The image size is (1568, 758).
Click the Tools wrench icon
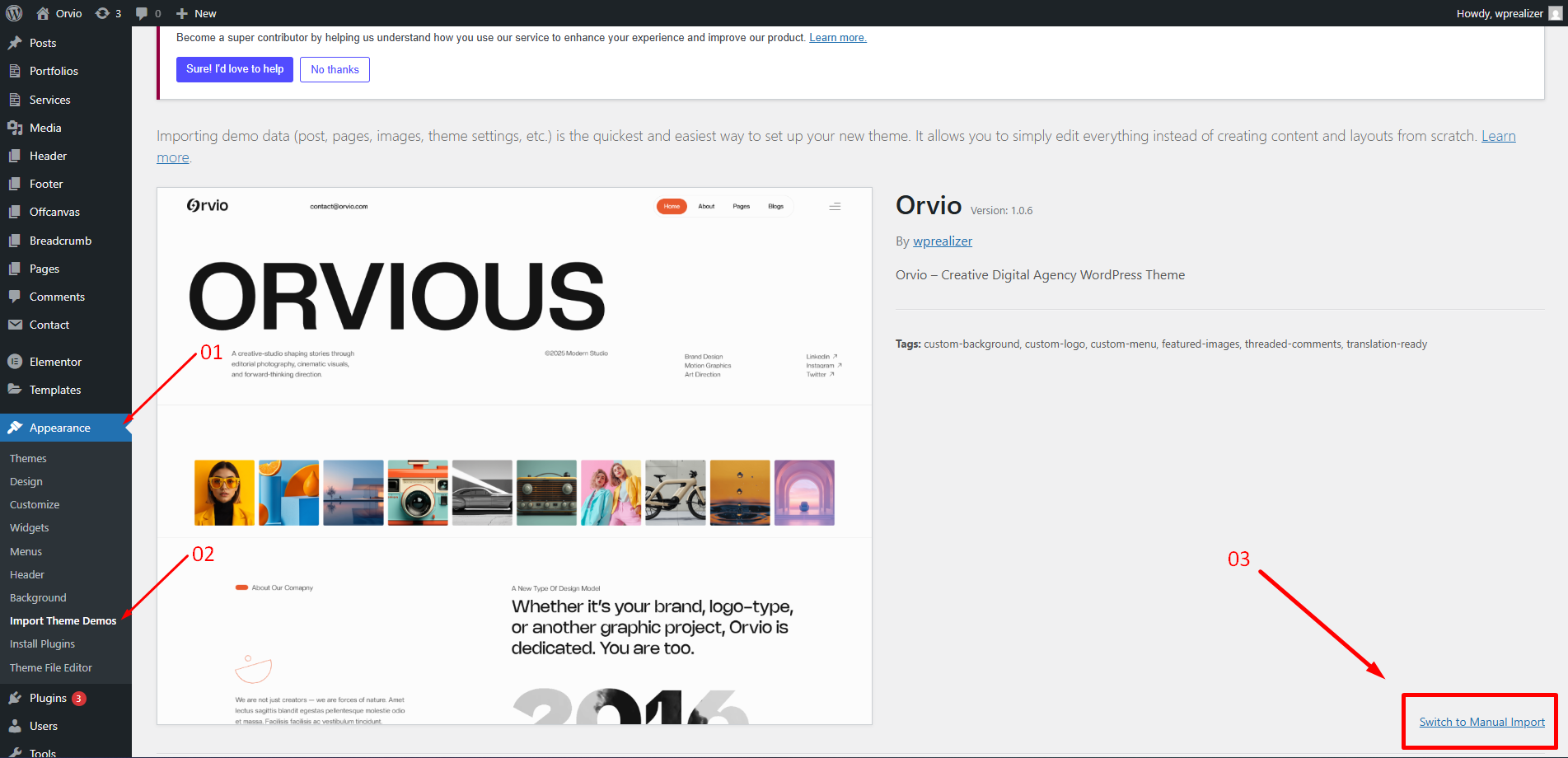pos(15,753)
